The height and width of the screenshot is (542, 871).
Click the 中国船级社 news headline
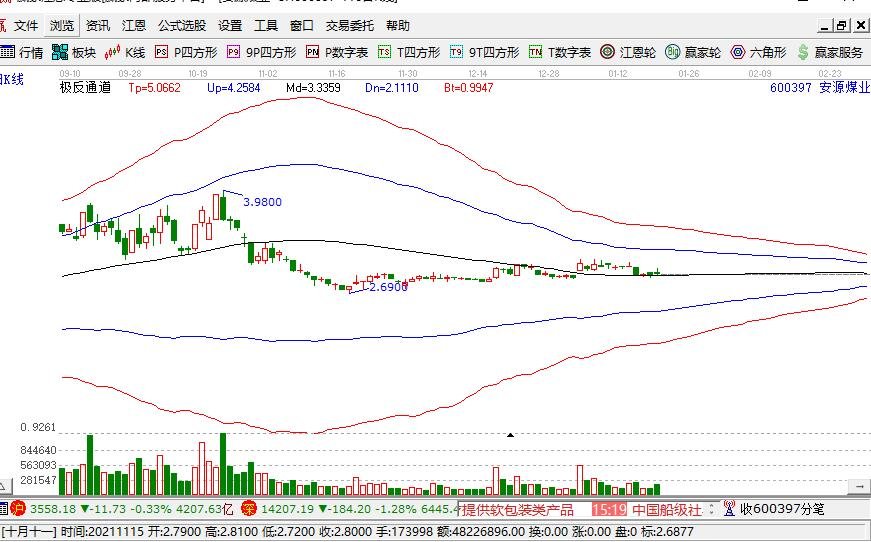tap(667, 510)
